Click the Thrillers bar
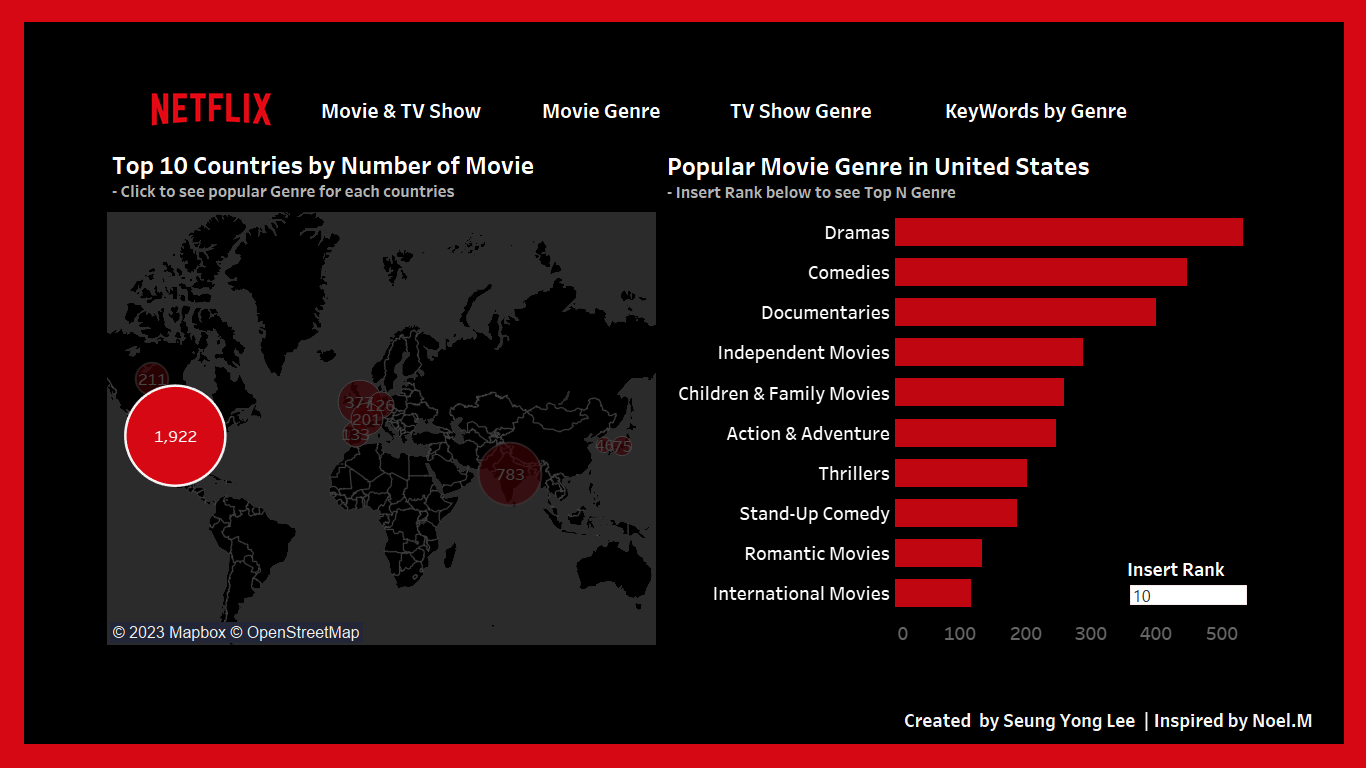Image resolution: width=1366 pixels, height=768 pixels. tap(961, 473)
